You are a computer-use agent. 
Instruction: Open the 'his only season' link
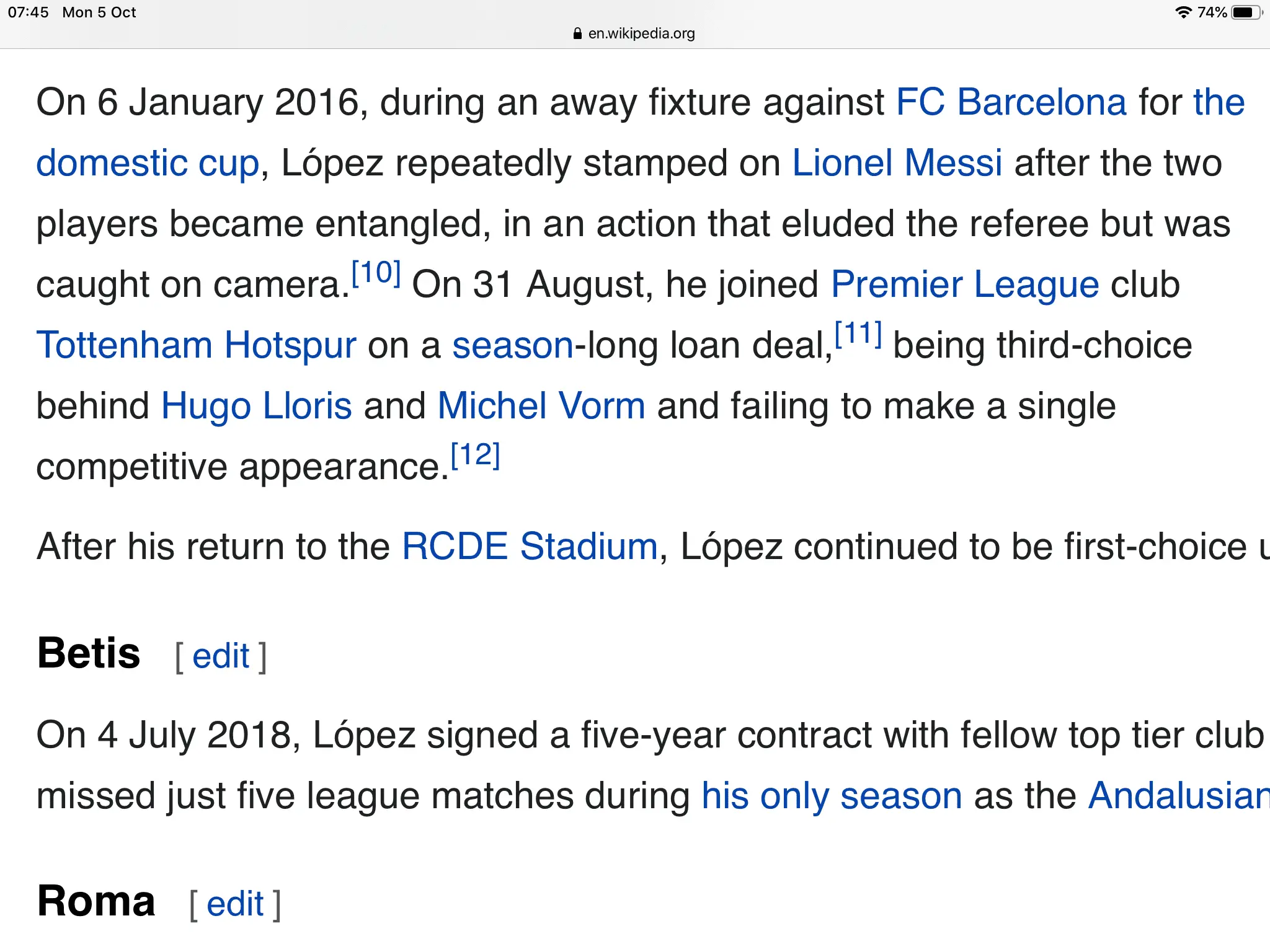pyautogui.click(x=832, y=796)
